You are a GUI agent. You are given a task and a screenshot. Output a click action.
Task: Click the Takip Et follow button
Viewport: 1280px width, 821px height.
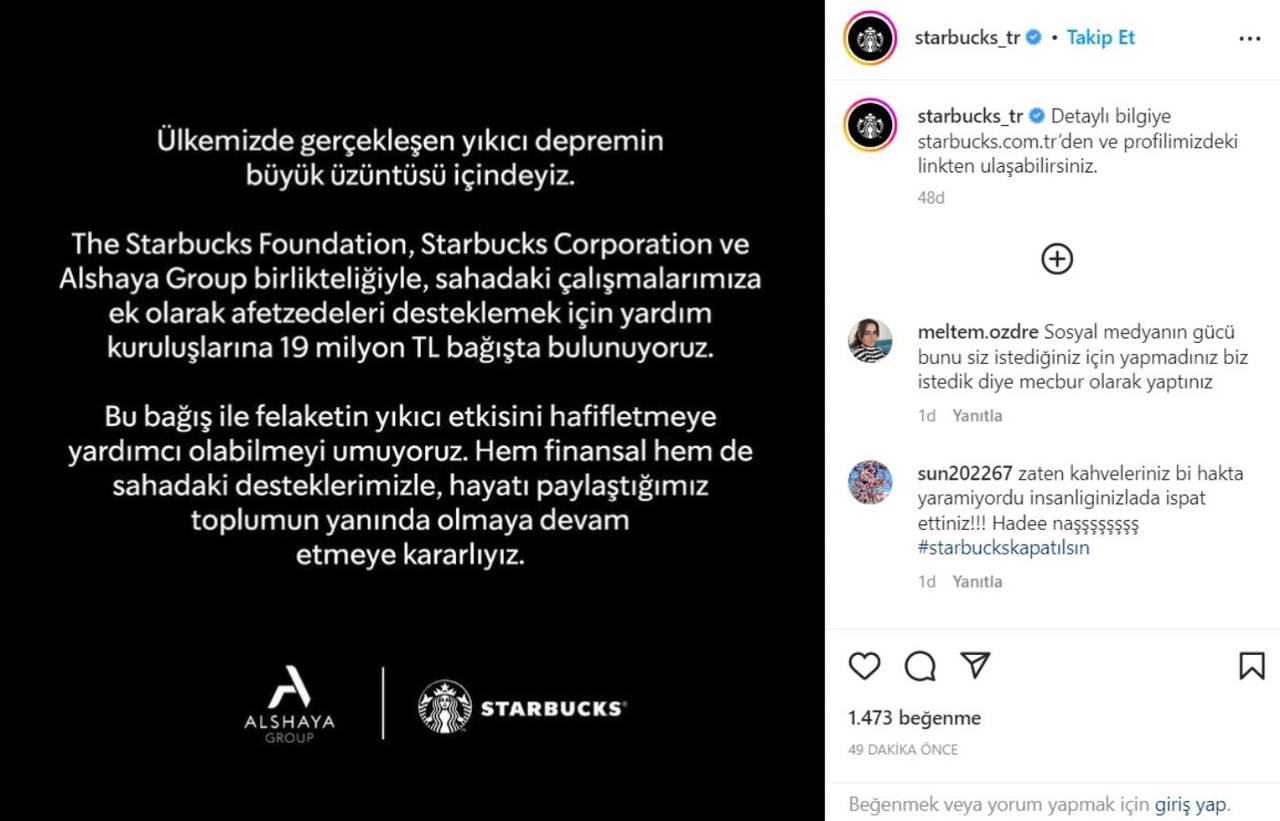1100,38
